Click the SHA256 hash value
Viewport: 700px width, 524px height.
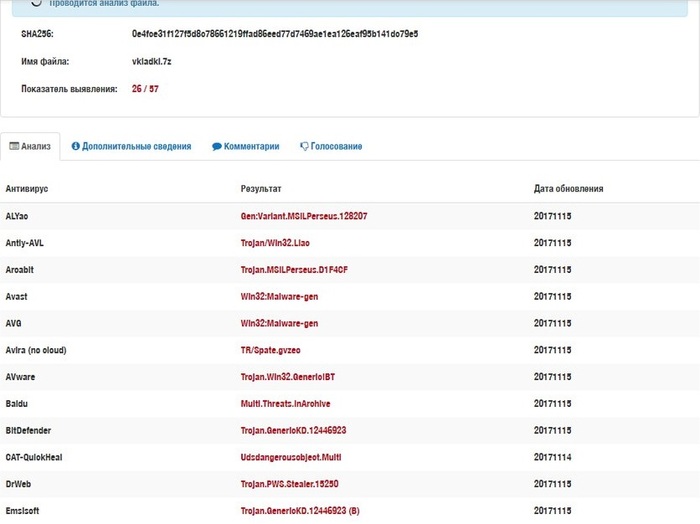tap(275, 34)
